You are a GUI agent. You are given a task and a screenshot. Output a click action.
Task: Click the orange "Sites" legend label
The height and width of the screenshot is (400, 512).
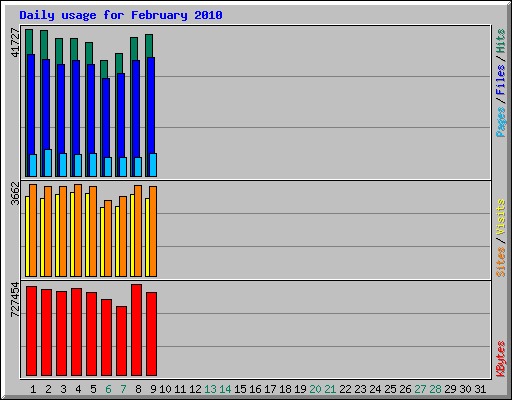coord(501,262)
